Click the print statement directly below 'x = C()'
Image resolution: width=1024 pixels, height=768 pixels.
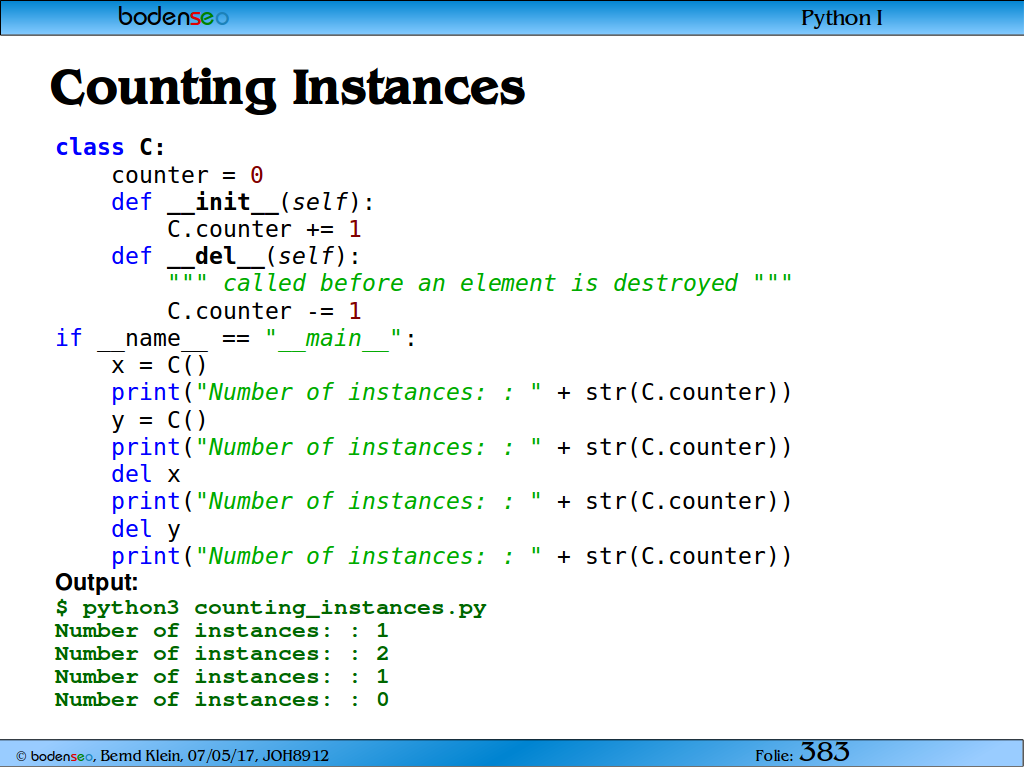451,392
